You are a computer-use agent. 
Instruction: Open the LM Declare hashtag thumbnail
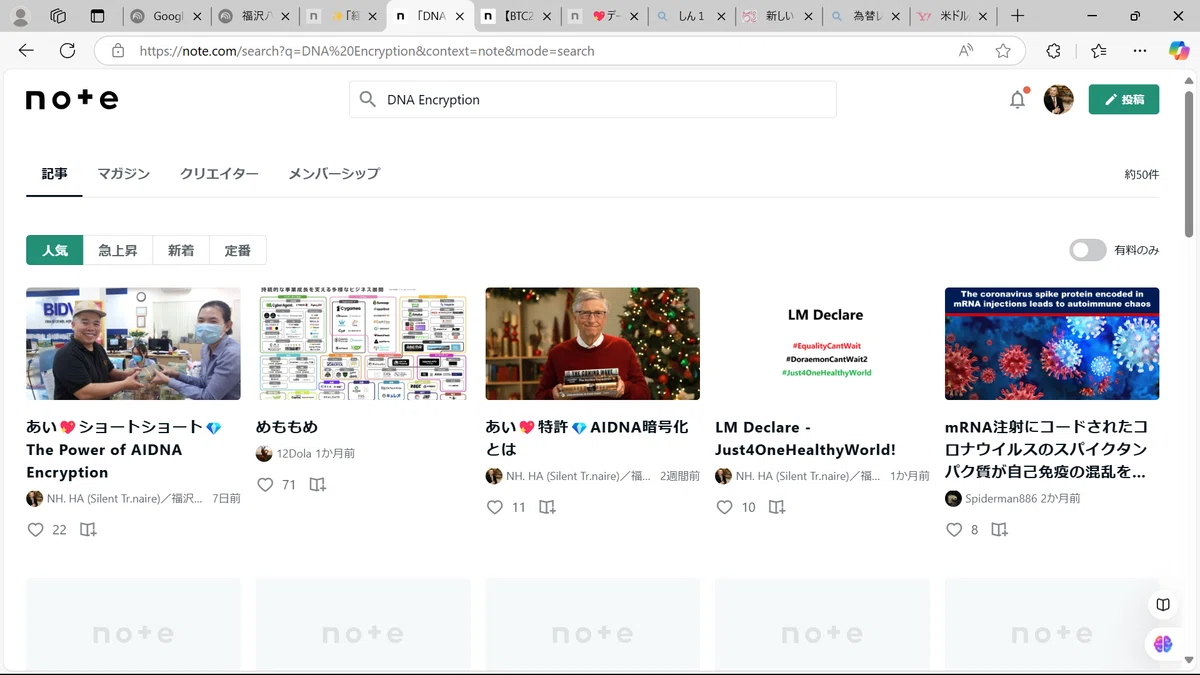coord(823,344)
